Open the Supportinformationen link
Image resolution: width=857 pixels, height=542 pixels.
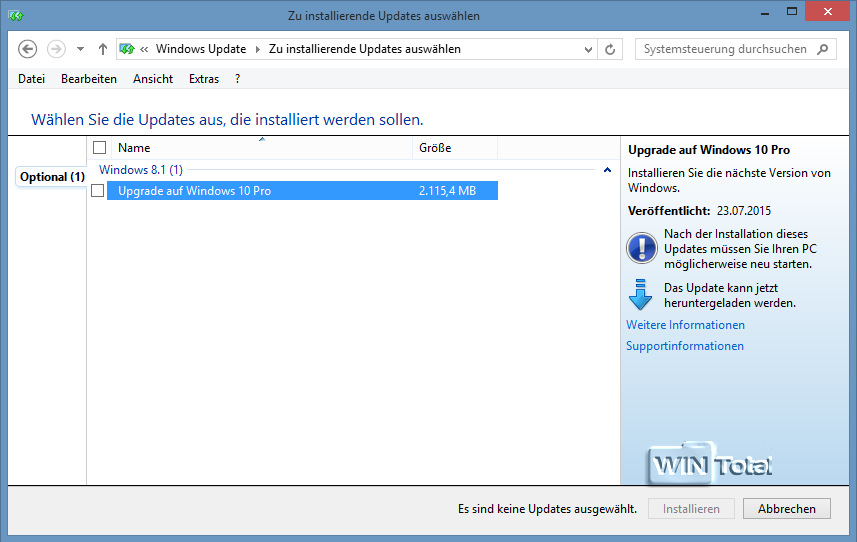pyautogui.click(x=685, y=346)
